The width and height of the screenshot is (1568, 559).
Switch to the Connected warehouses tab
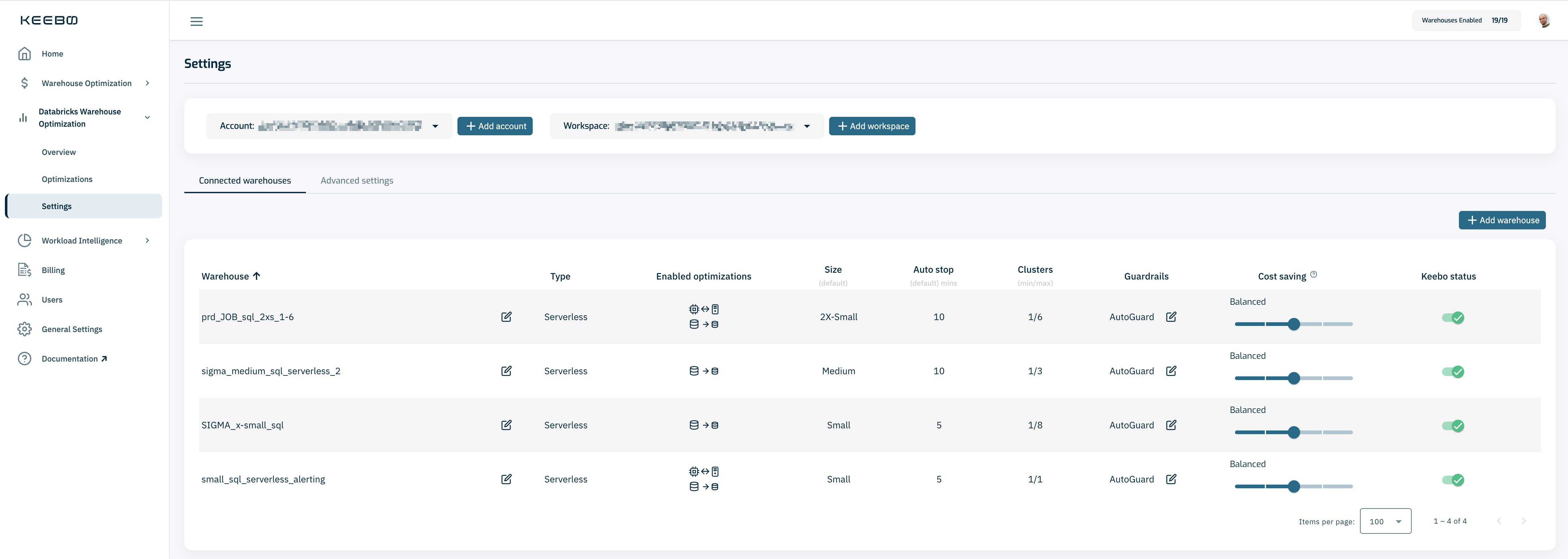pos(245,180)
